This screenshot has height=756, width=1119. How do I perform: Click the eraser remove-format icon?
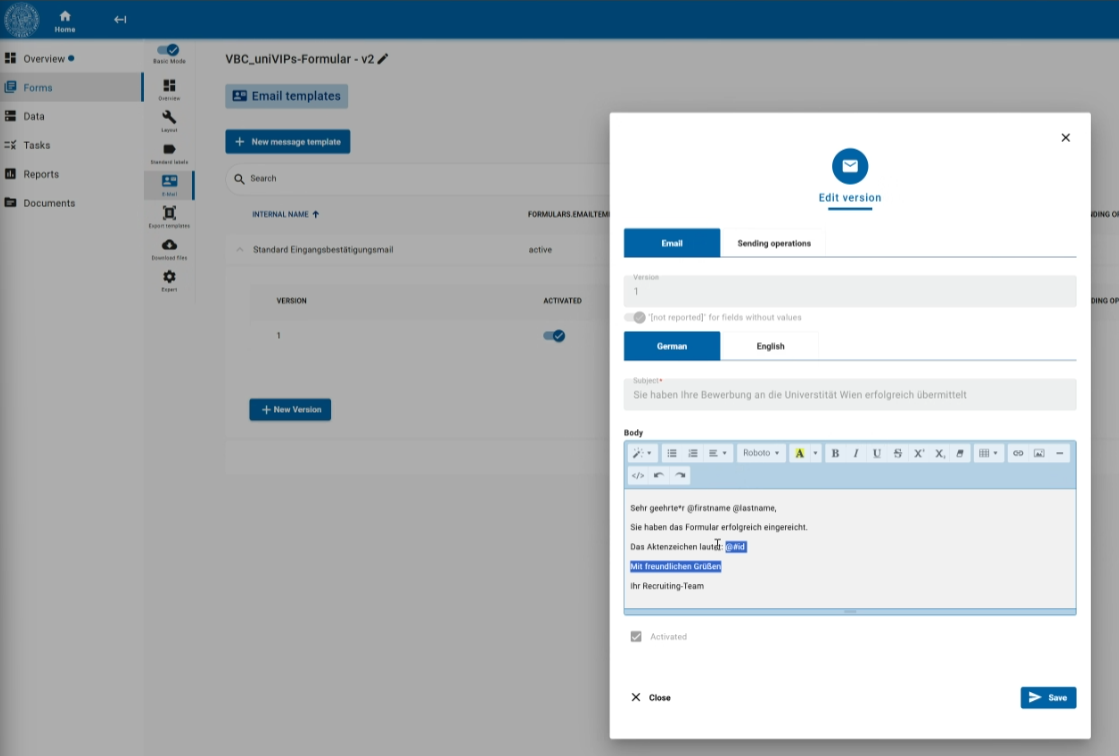tap(961, 453)
